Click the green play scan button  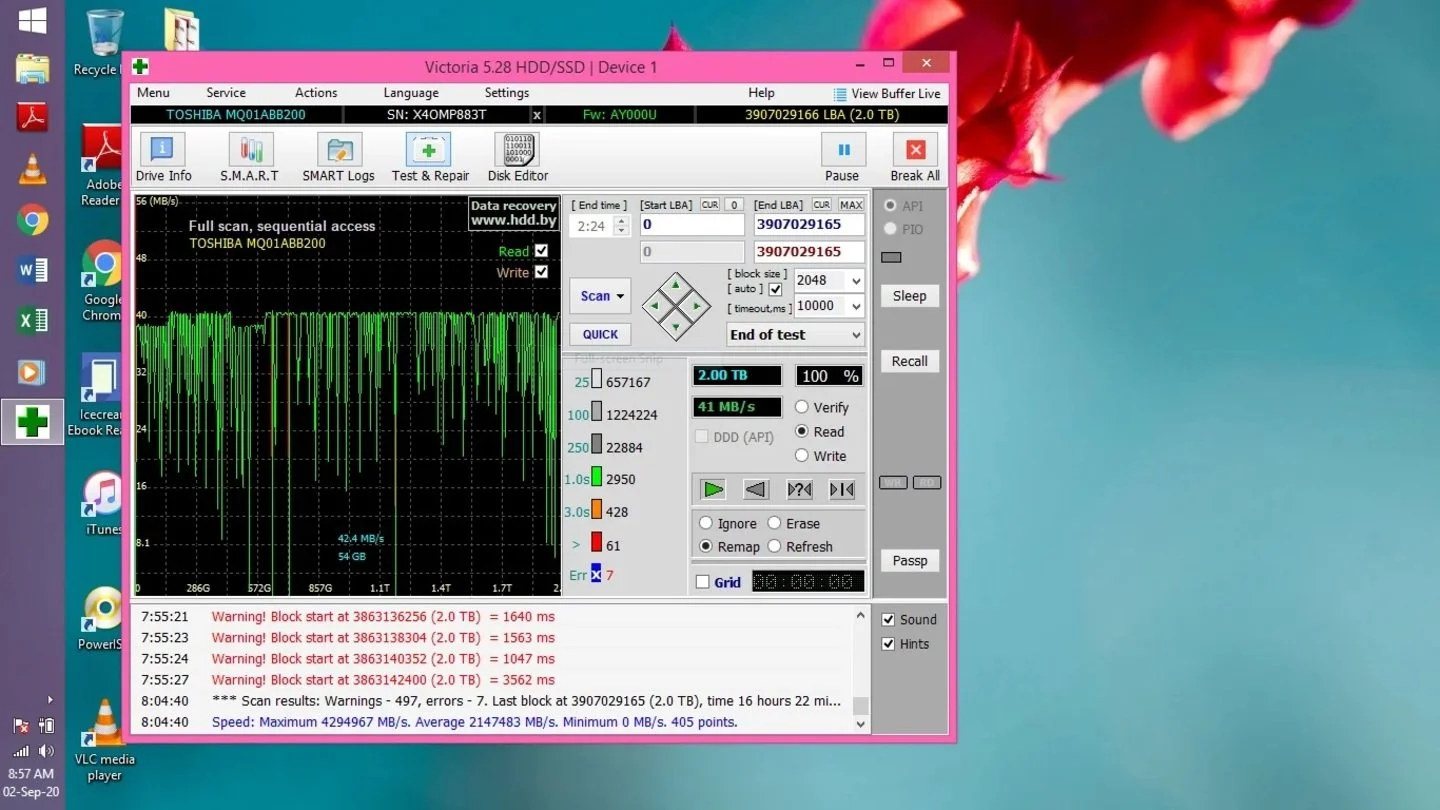click(x=713, y=489)
